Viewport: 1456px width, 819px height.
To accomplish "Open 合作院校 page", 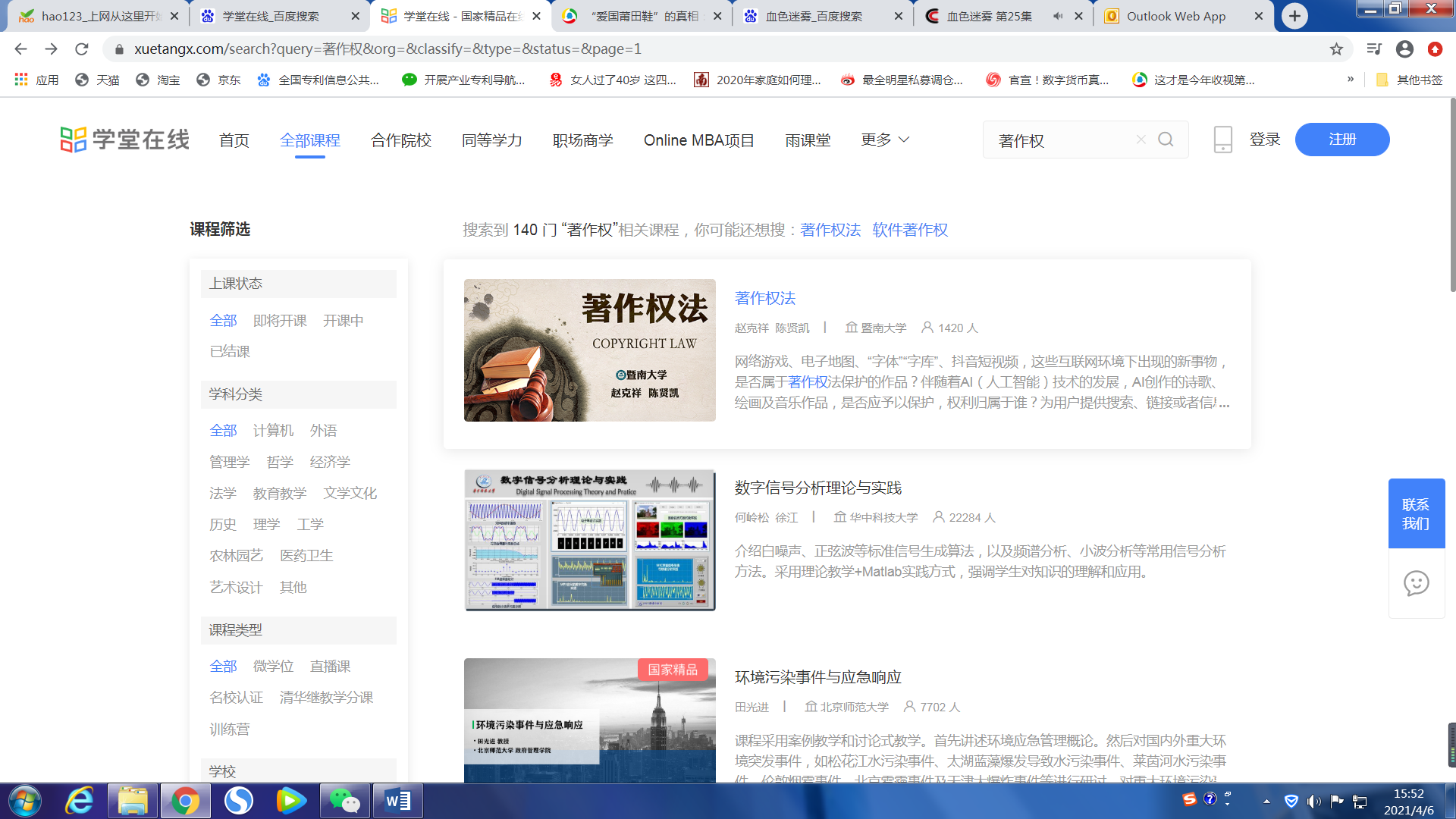I will pos(401,140).
